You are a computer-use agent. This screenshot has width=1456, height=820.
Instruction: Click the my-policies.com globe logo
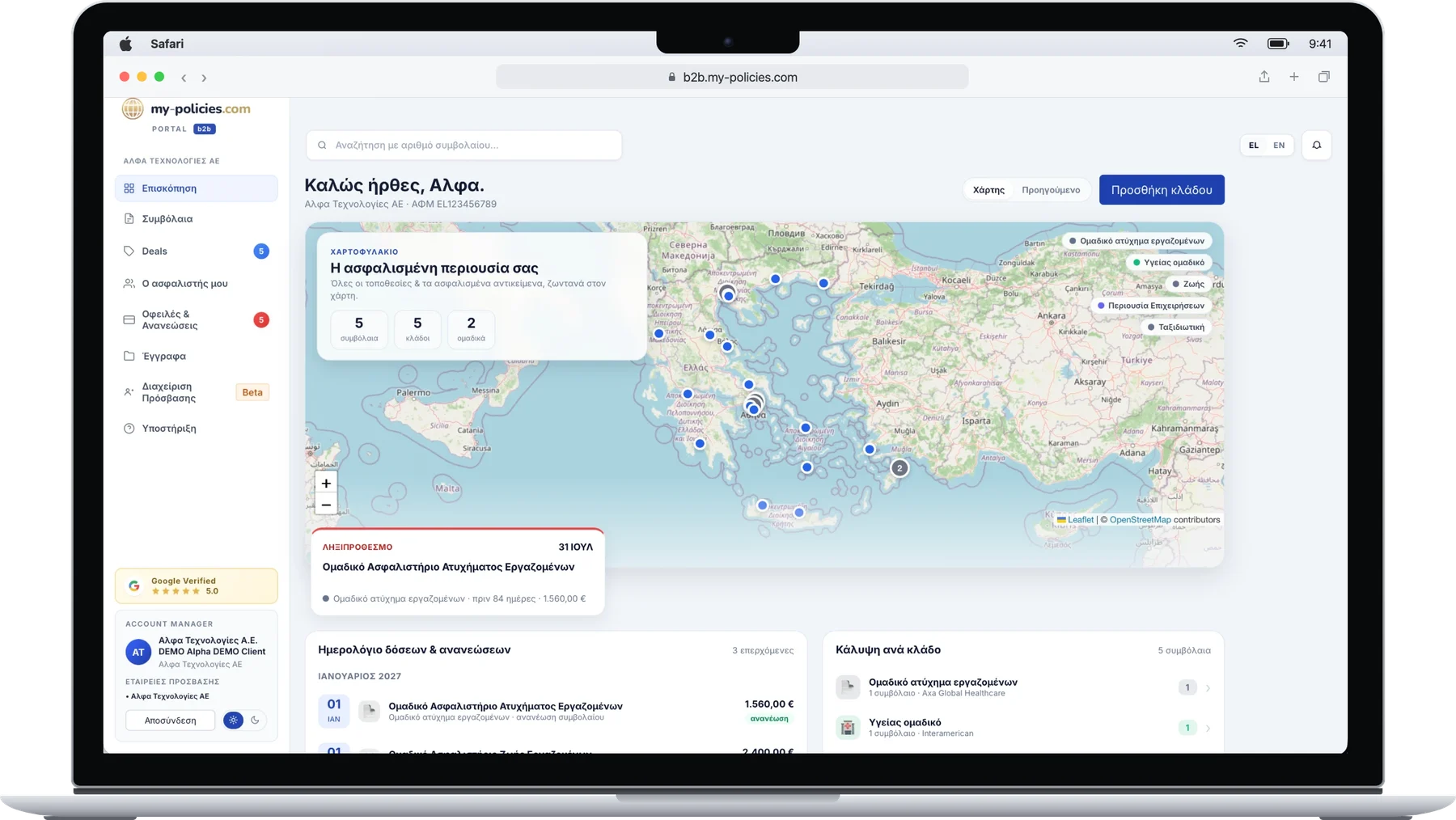pos(133,108)
